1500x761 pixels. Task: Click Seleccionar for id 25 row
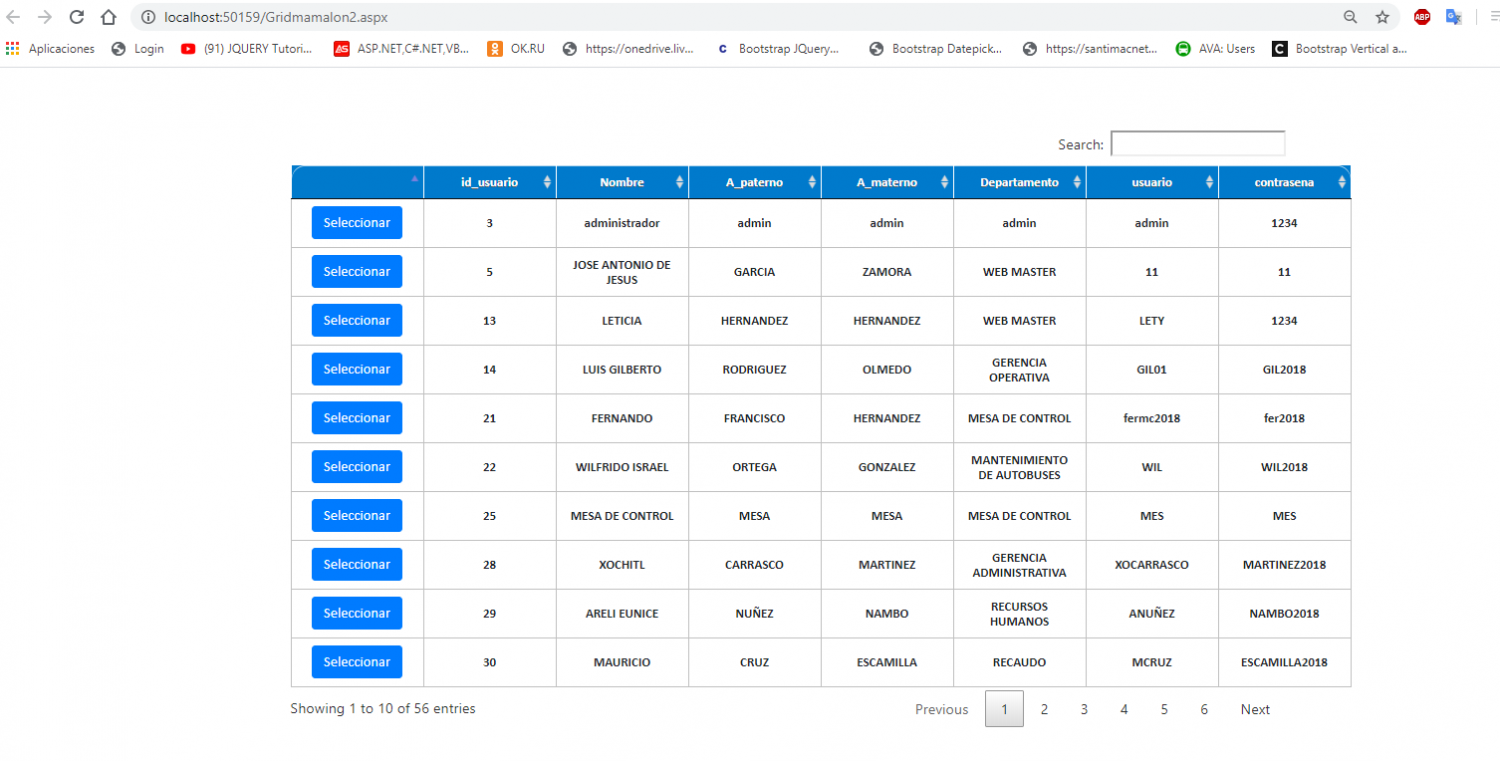pos(357,515)
